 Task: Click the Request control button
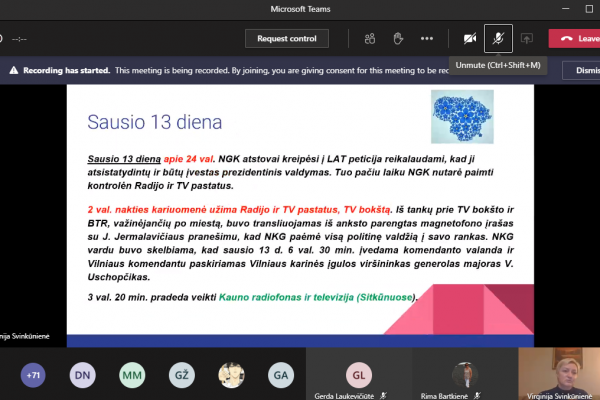[x=287, y=39]
